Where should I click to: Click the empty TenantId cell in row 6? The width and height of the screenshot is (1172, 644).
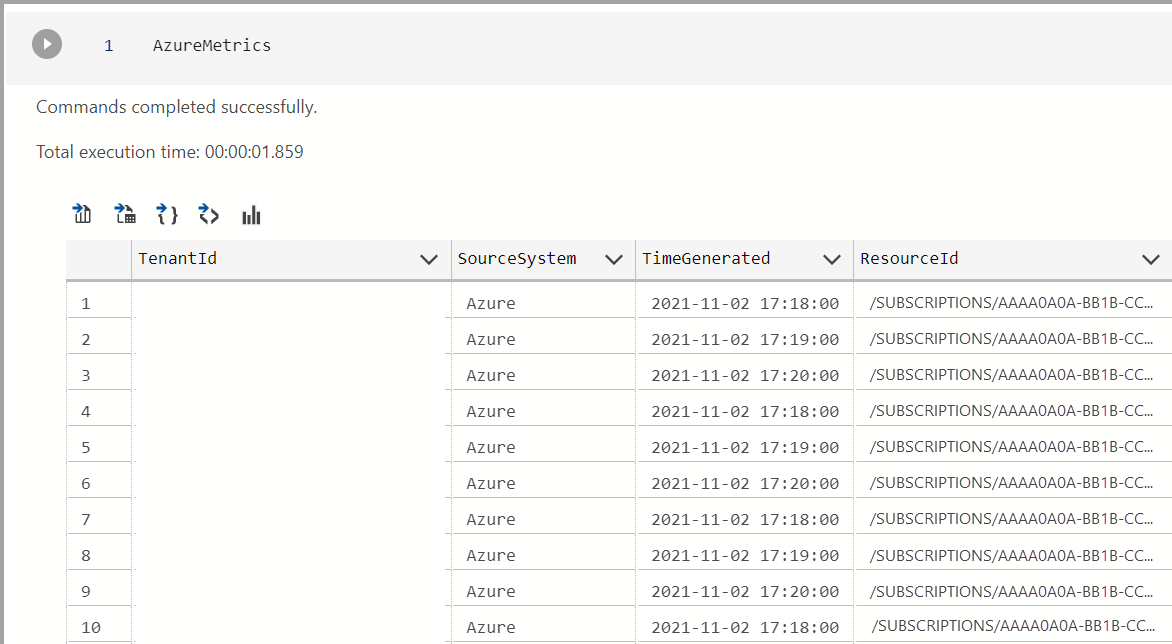[290, 484]
